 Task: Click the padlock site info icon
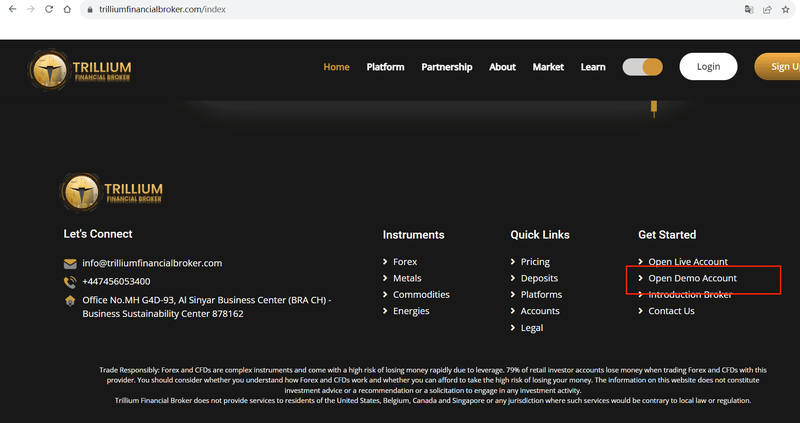tap(90, 9)
